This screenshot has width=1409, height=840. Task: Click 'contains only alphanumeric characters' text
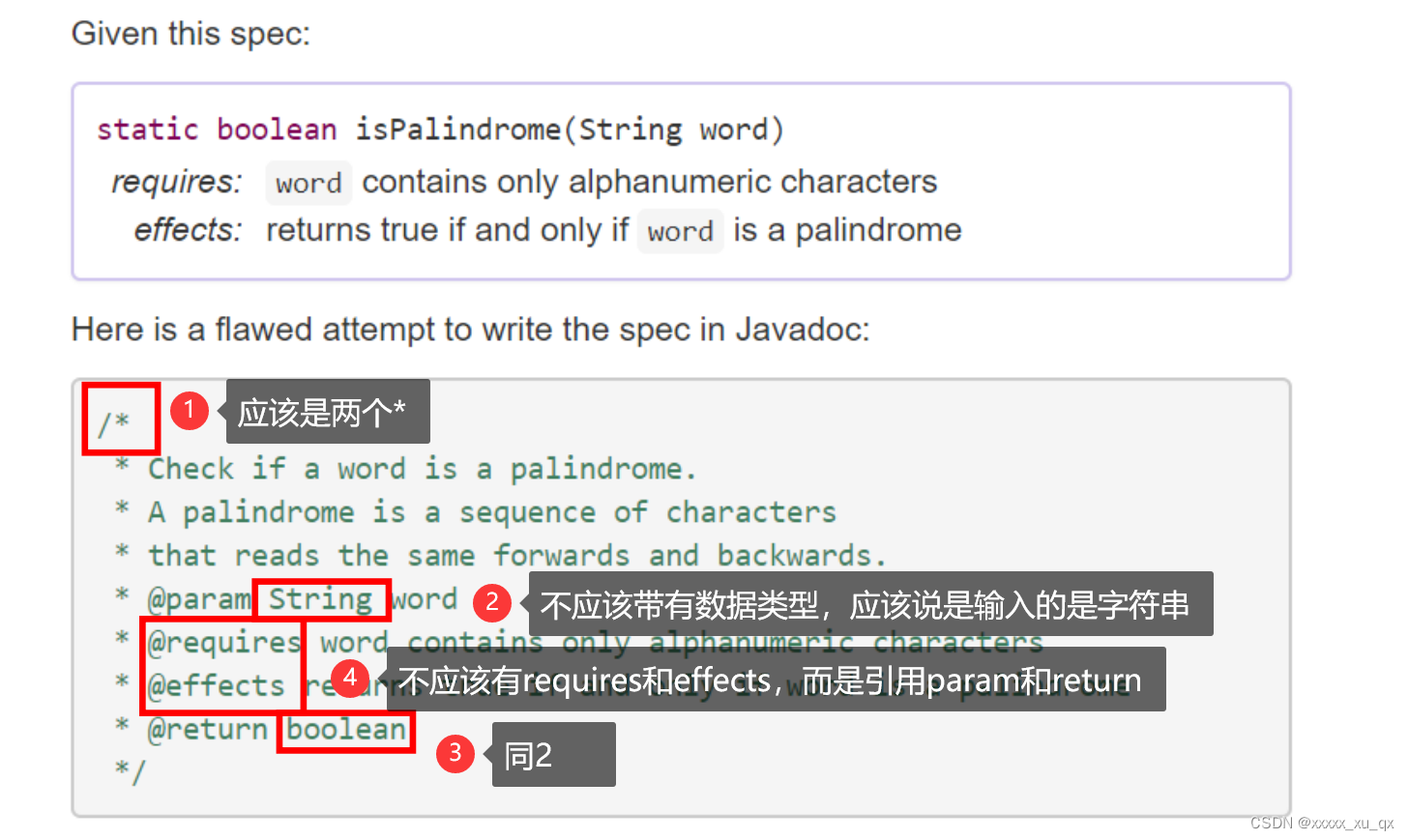coord(649,182)
